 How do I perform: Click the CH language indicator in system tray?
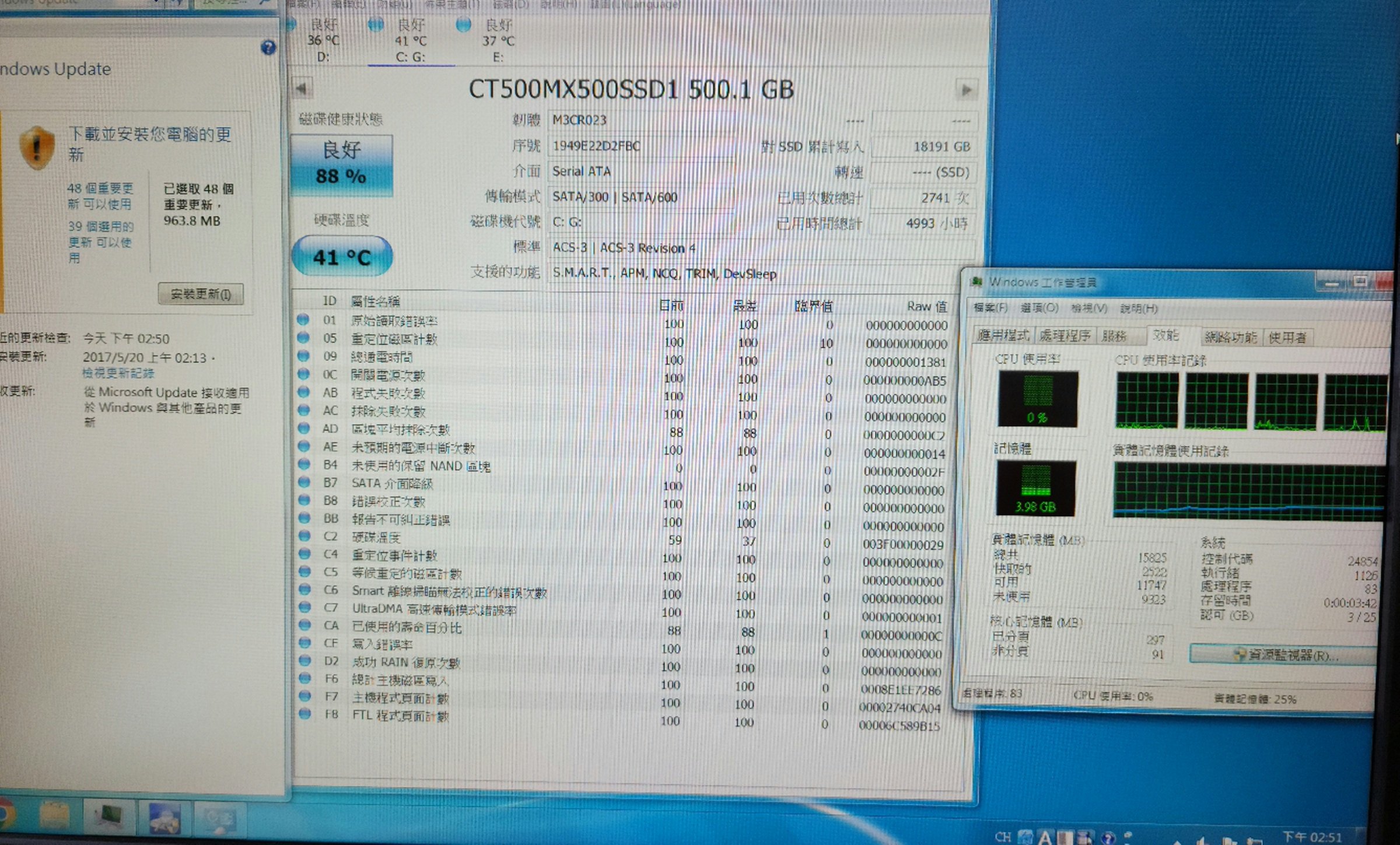click(x=1003, y=837)
